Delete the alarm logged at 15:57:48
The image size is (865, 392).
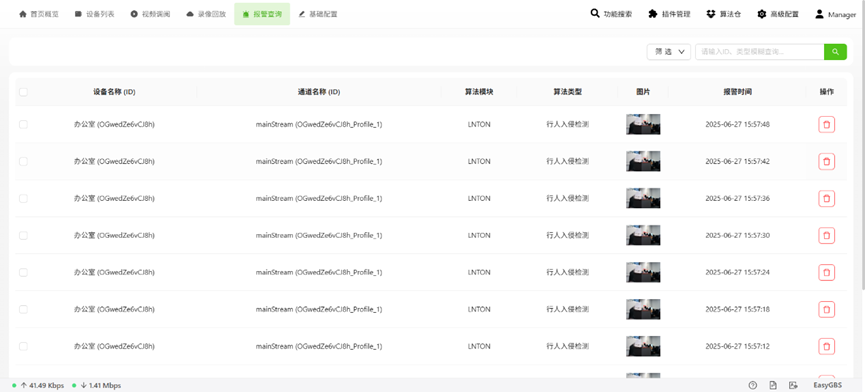[x=826, y=125]
